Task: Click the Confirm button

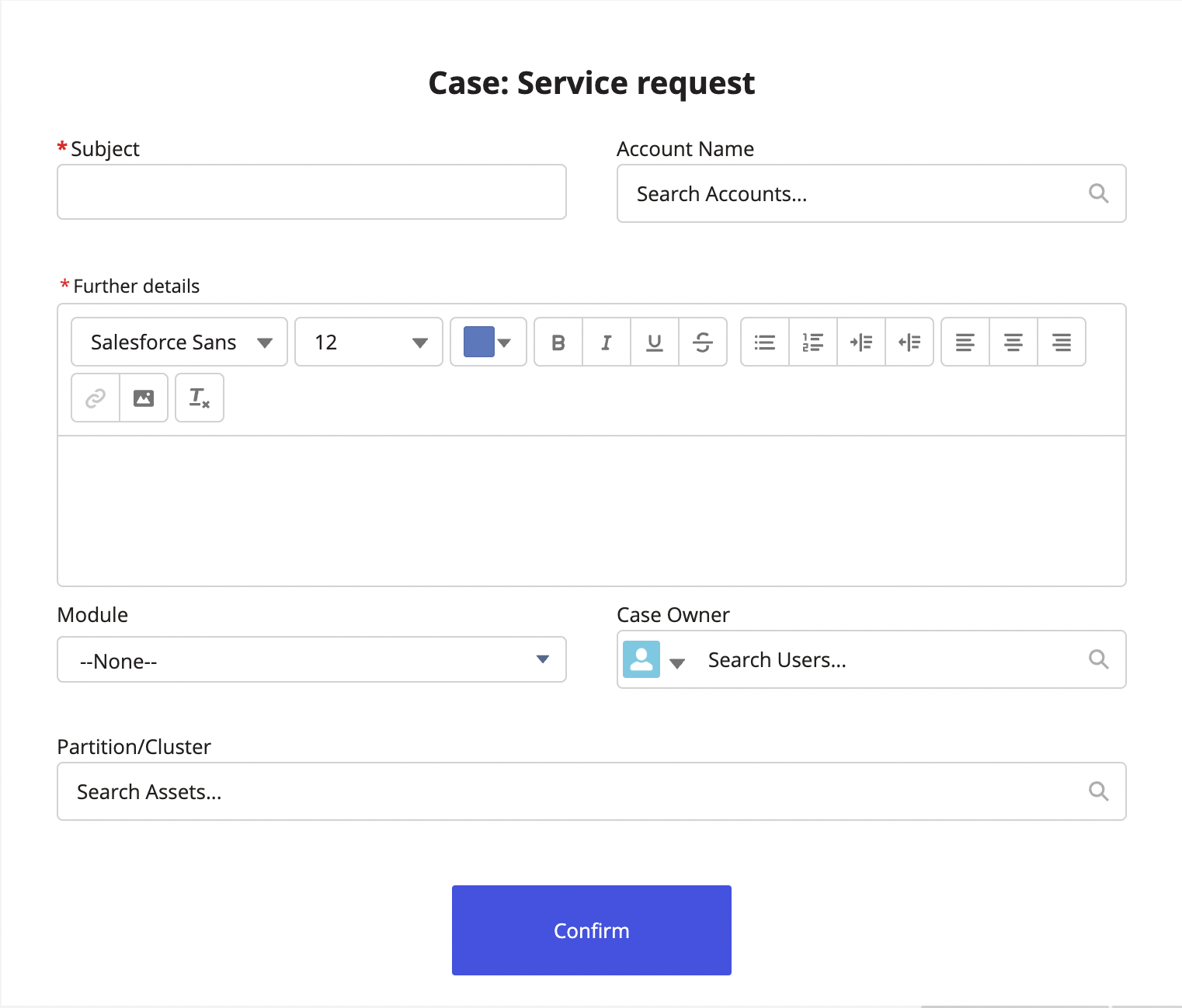Action: (x=591, y=930)
